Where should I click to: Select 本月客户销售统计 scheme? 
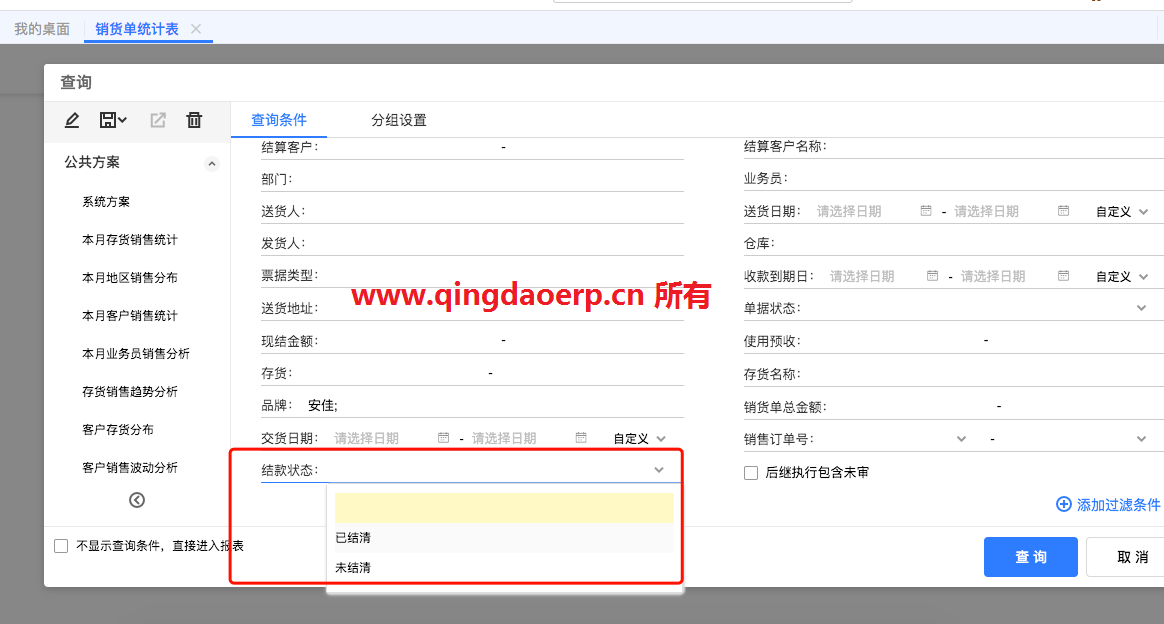pos(130,316)
